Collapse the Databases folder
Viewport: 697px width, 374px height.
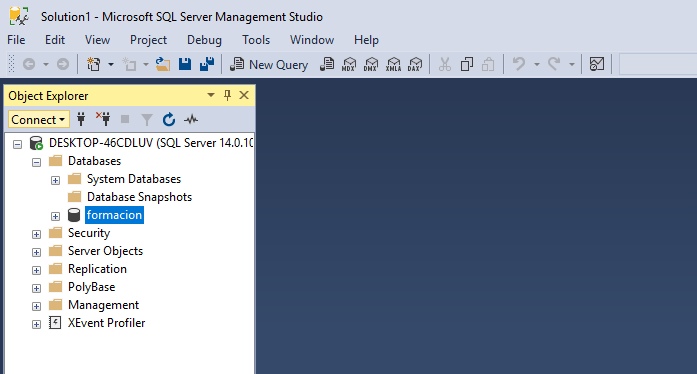tap(36, 162)
